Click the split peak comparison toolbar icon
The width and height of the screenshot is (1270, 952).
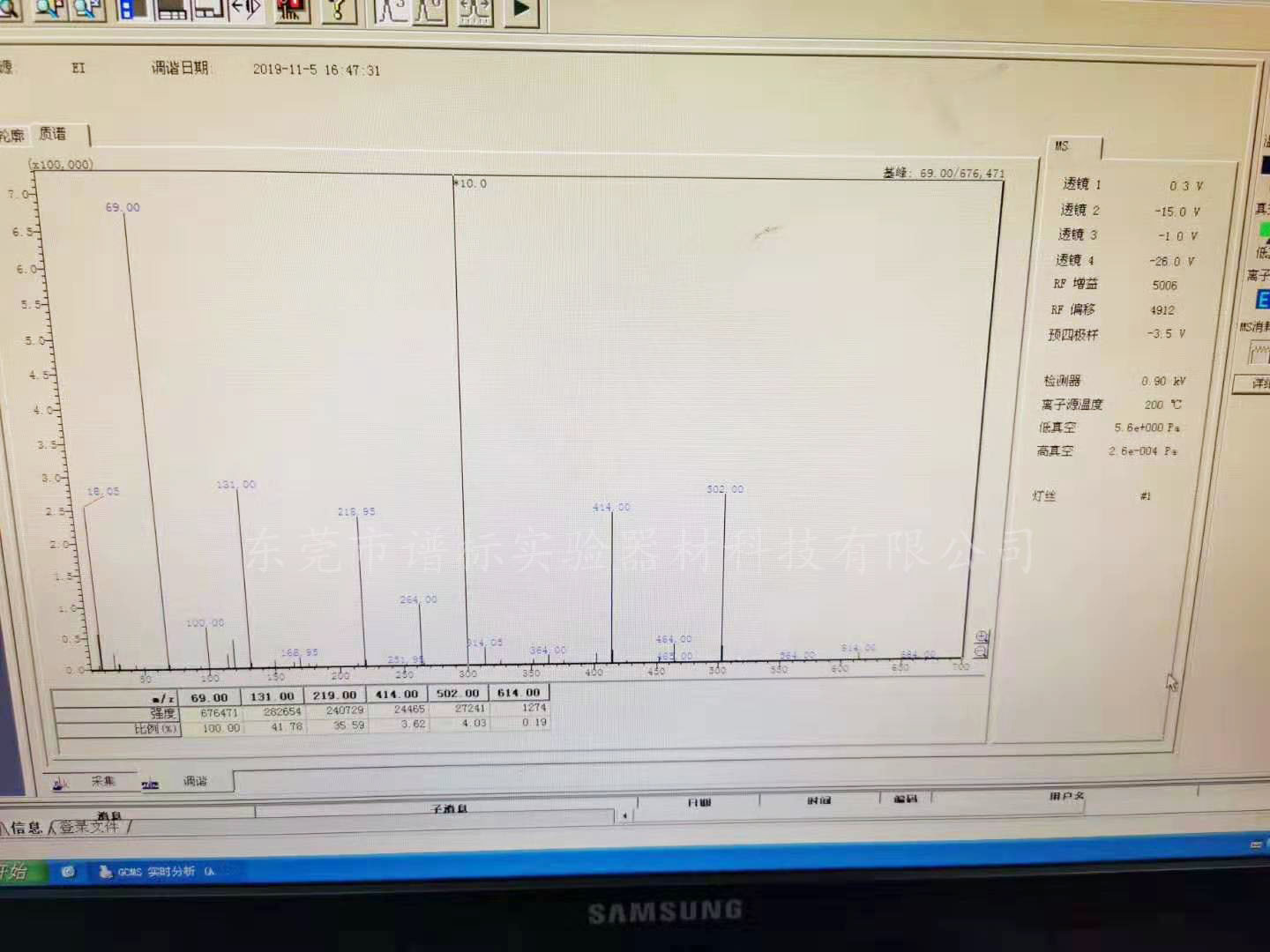[x=474, y=11]
